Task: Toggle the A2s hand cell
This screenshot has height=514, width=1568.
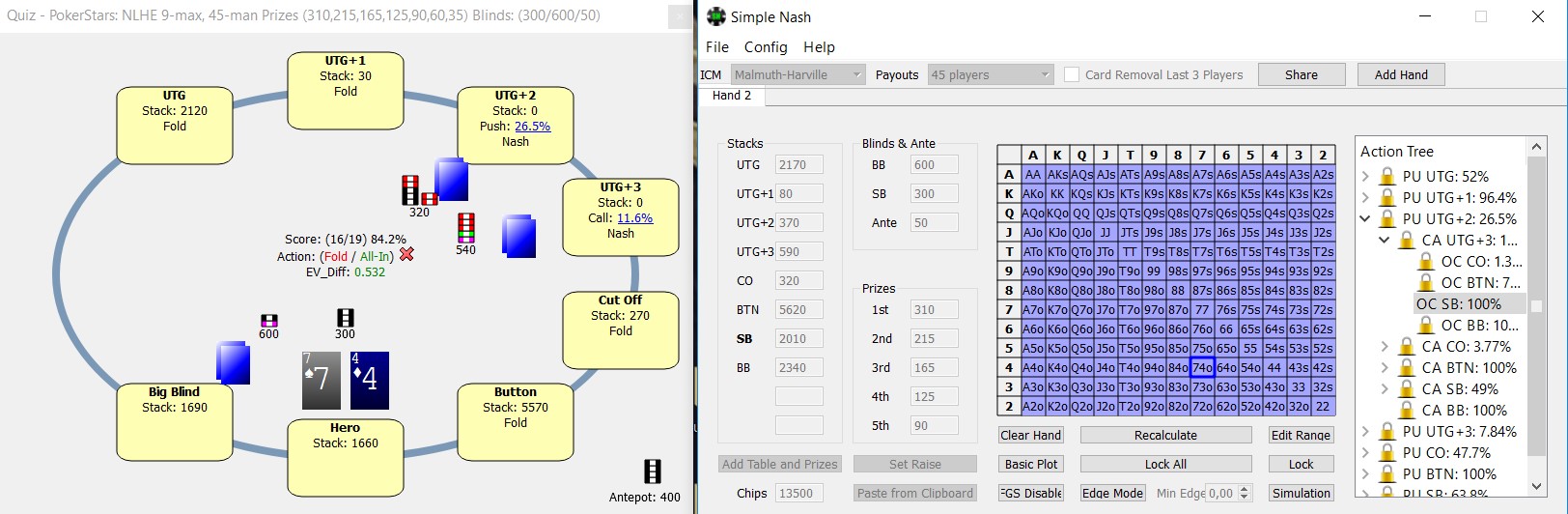Action: [x=1323, y=175]
